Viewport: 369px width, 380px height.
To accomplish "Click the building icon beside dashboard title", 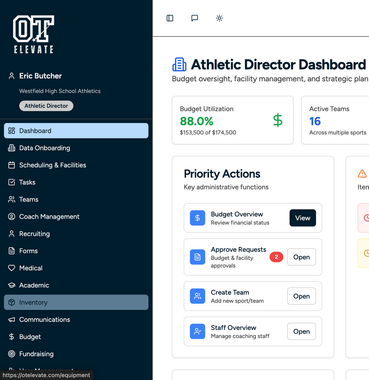I will 179,64.
